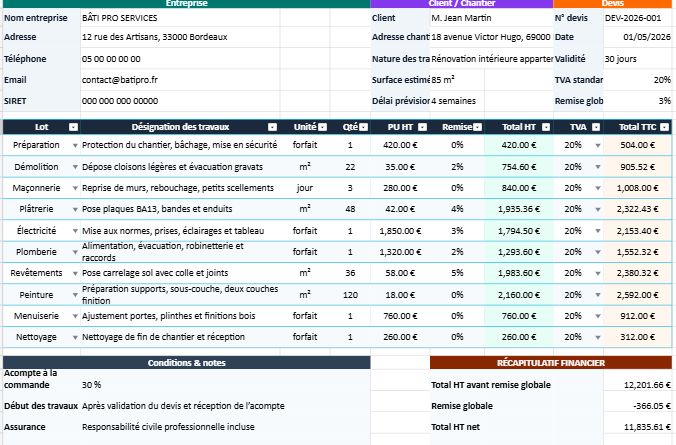This screenshot has width=676, height=445.
Task: Open the Total HT column filter
Action: [546, 127]
